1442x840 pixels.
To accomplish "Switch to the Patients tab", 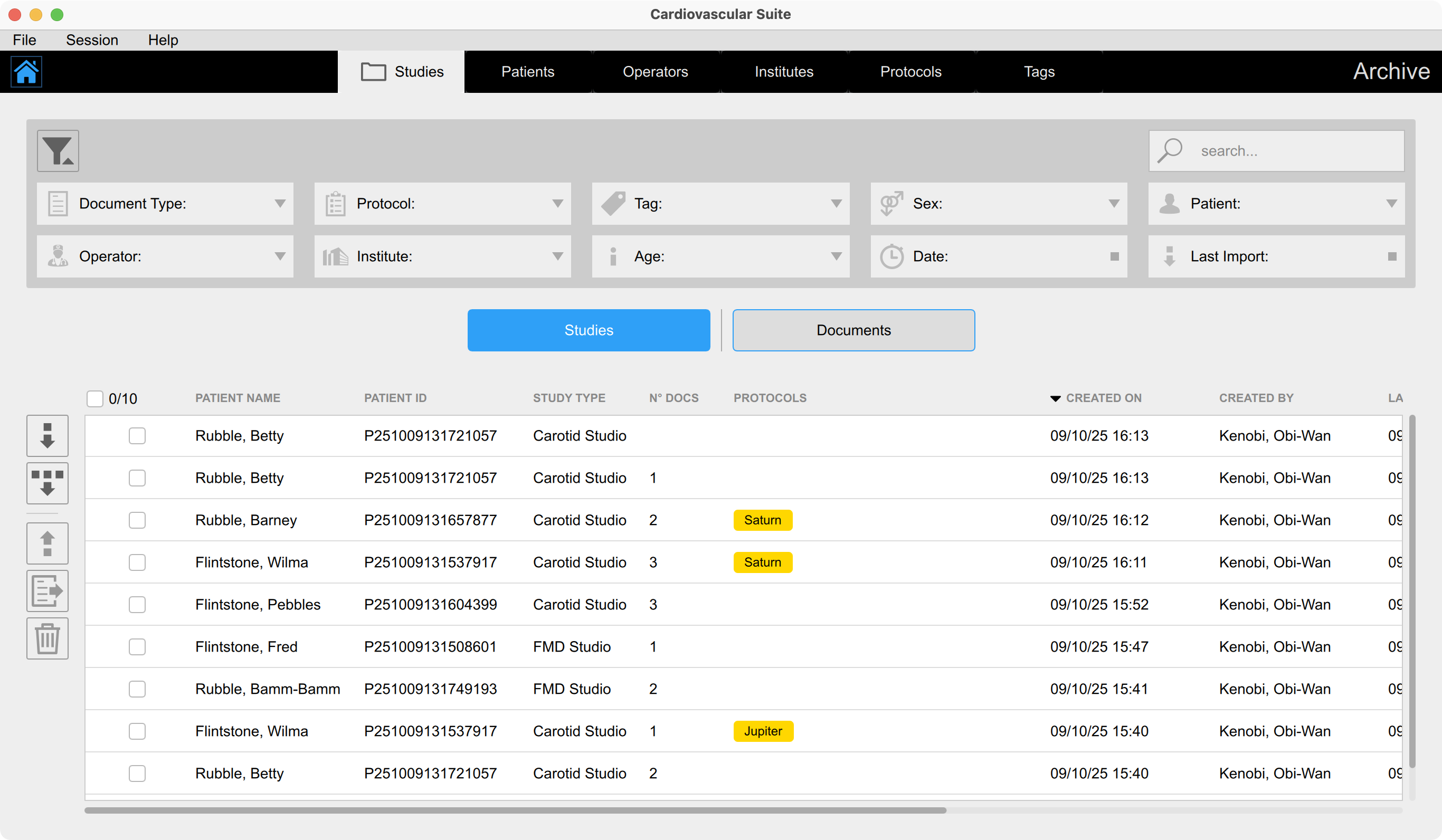I will point(528,72).
